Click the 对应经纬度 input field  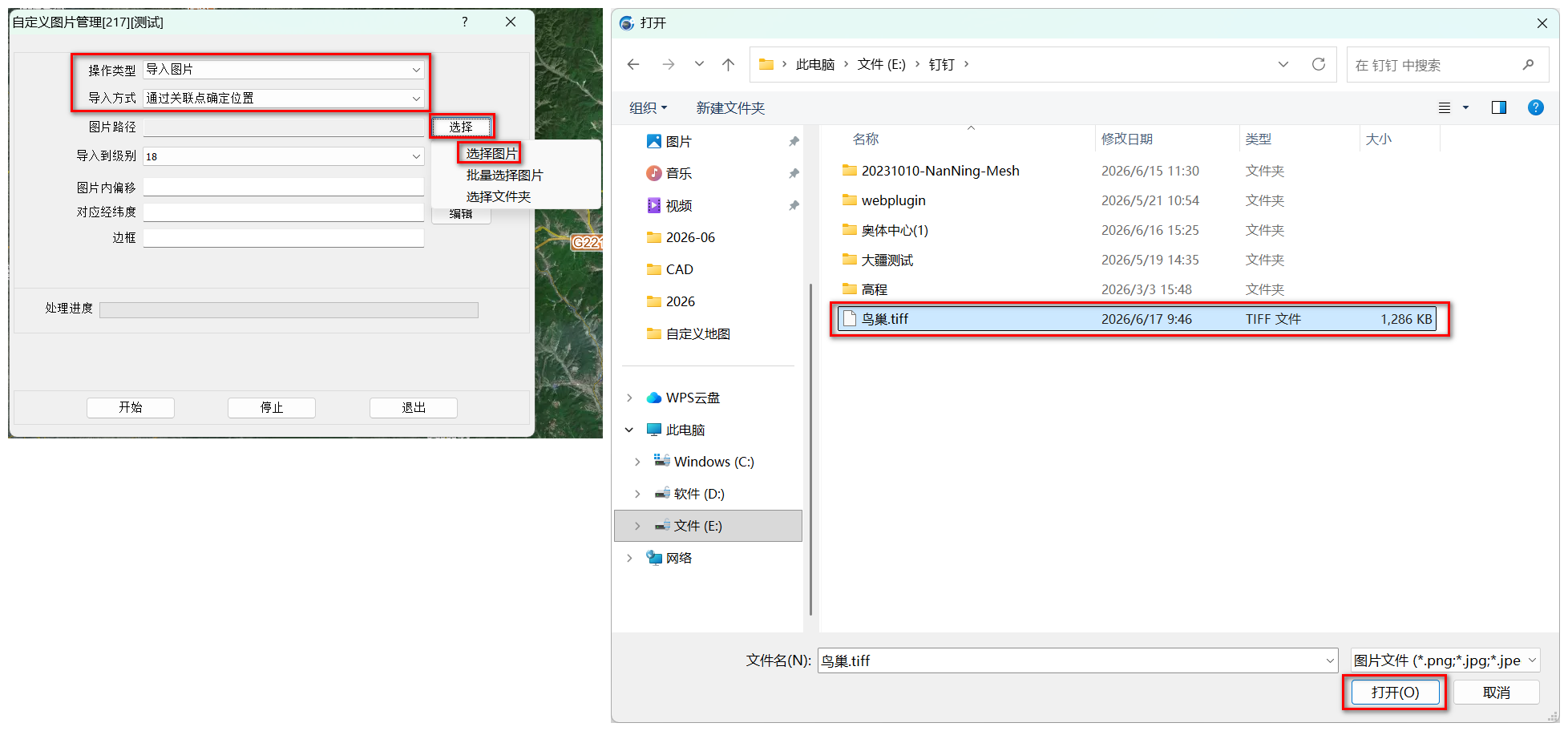(283, 212)
